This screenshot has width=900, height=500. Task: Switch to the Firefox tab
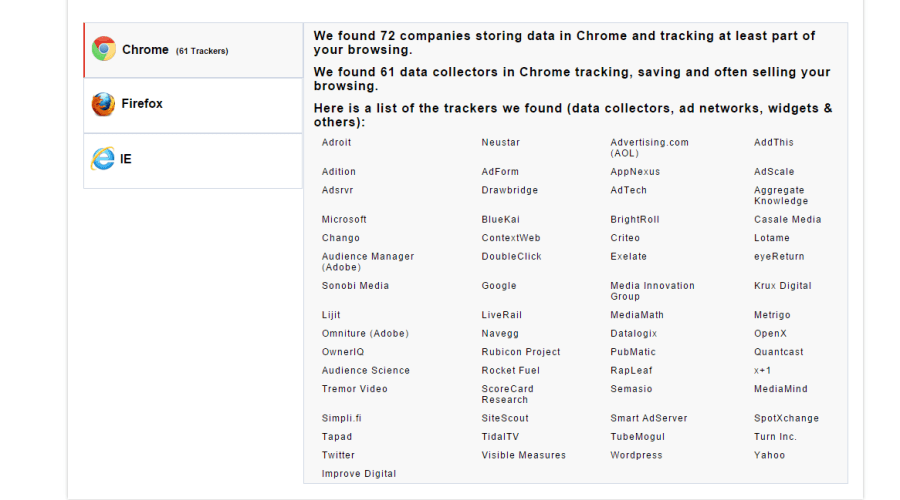193,105
